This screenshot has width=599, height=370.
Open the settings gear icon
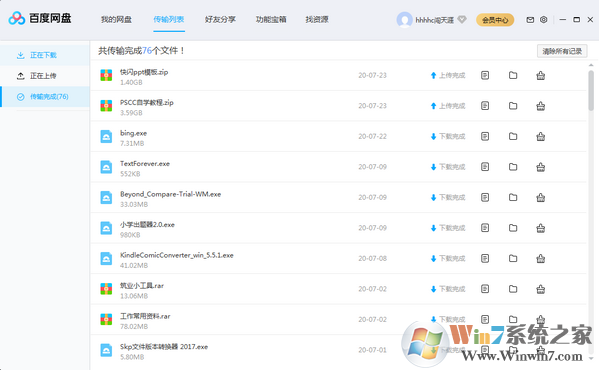click(x=544, y=19)
